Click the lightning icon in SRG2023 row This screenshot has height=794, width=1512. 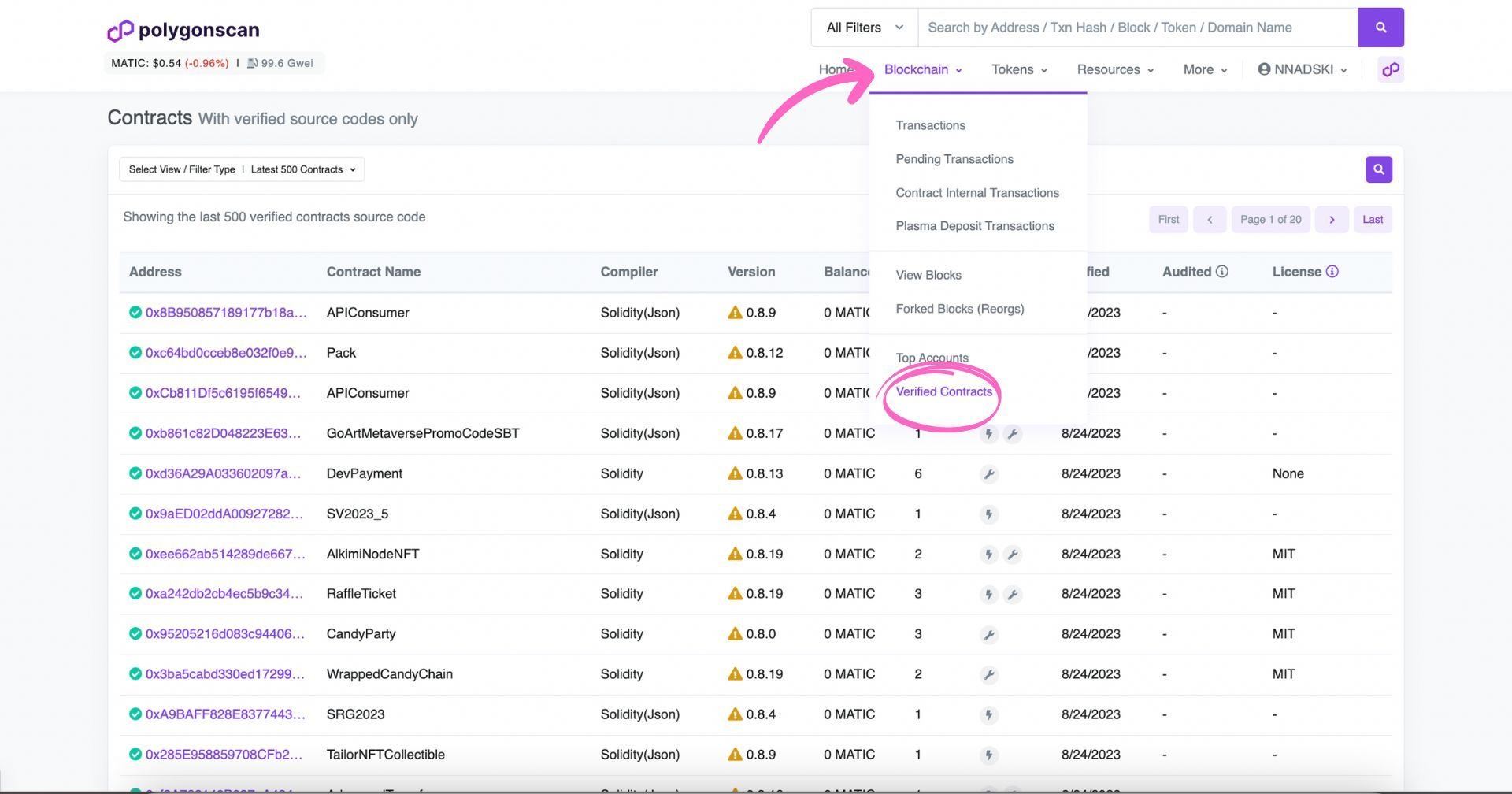pos(989,715)
